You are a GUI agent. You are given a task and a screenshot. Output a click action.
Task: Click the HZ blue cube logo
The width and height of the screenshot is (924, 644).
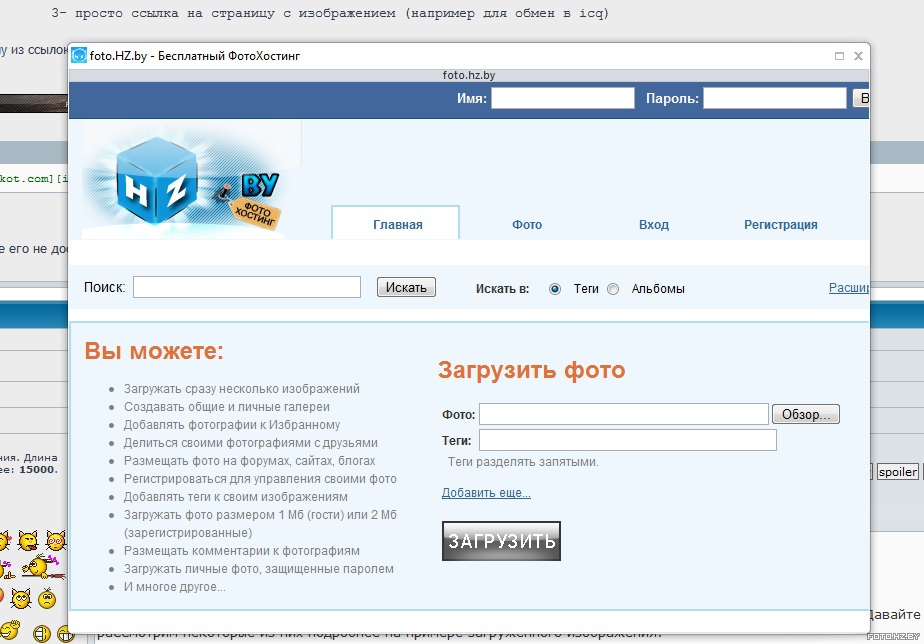157,180
